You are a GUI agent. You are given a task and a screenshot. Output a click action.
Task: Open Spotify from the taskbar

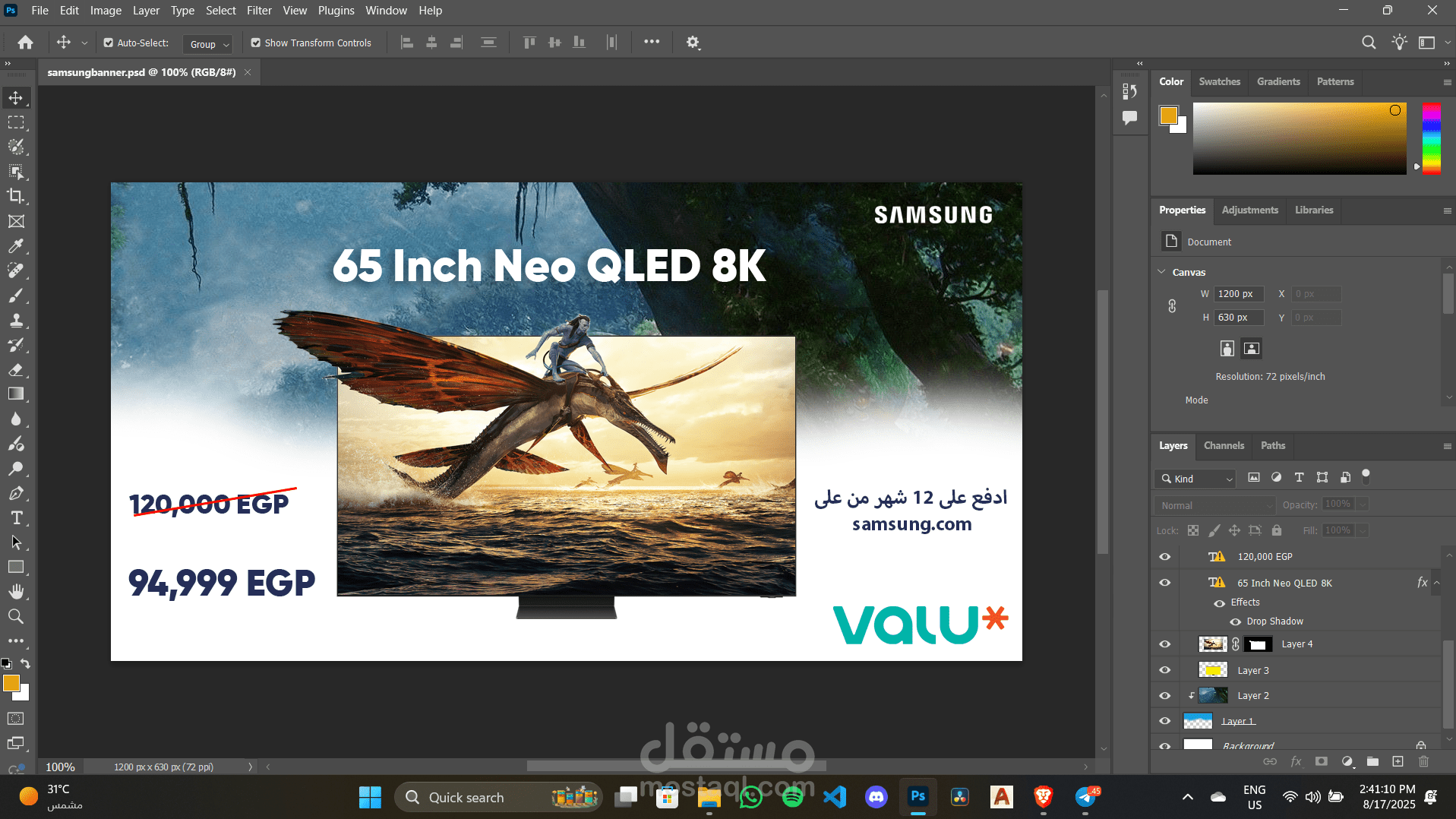pyautogui.click(x=792, y=797)
